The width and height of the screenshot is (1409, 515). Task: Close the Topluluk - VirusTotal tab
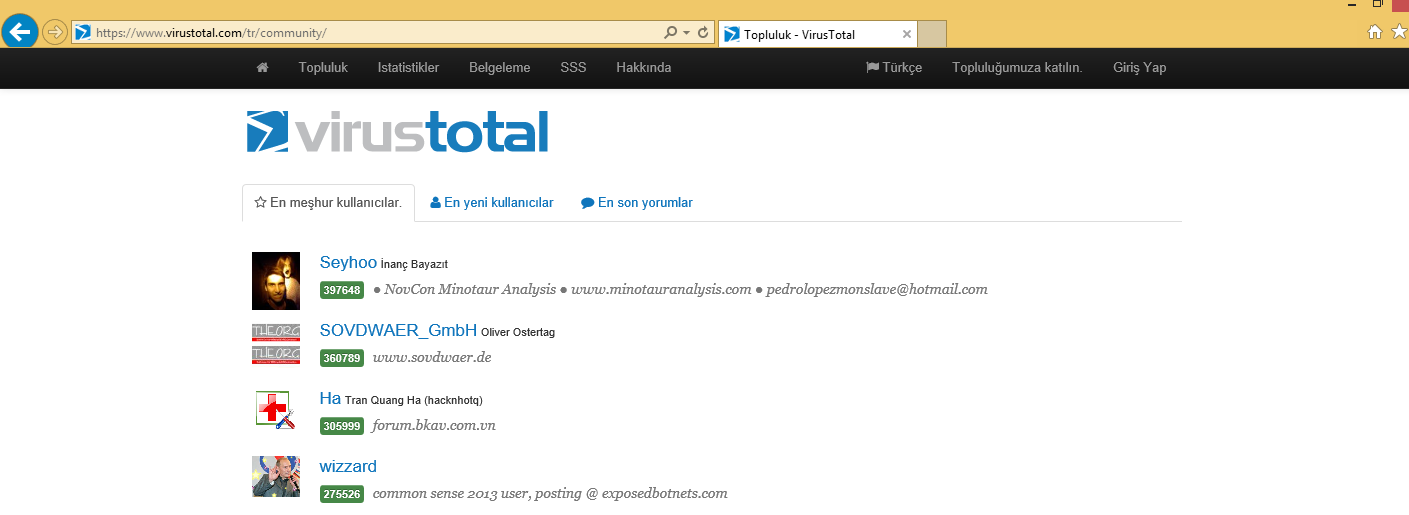[x=906, y=34]
